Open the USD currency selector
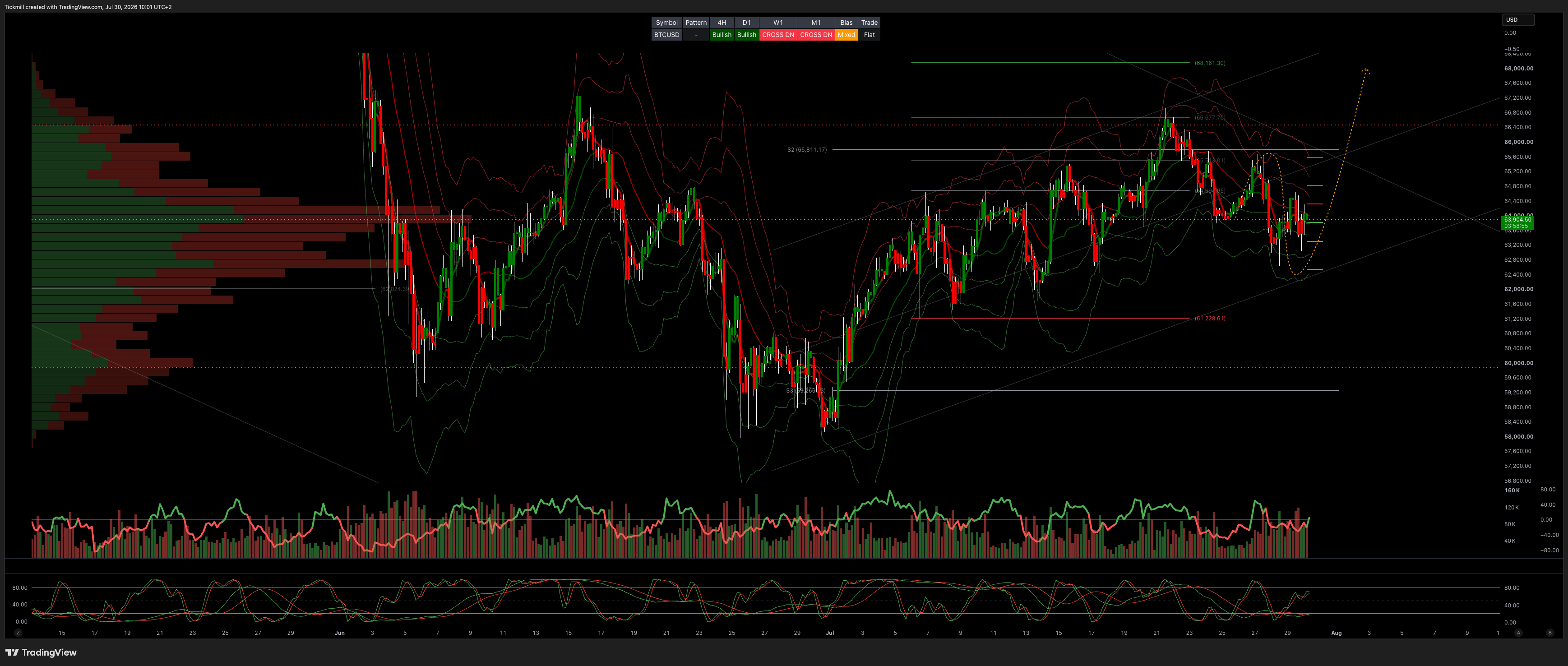Screen dimensions: 1568x666 [x=1518, y=19]
